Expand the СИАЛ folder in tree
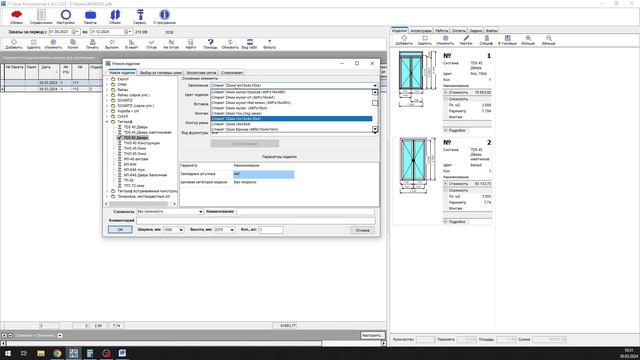 tap(107, 116)
